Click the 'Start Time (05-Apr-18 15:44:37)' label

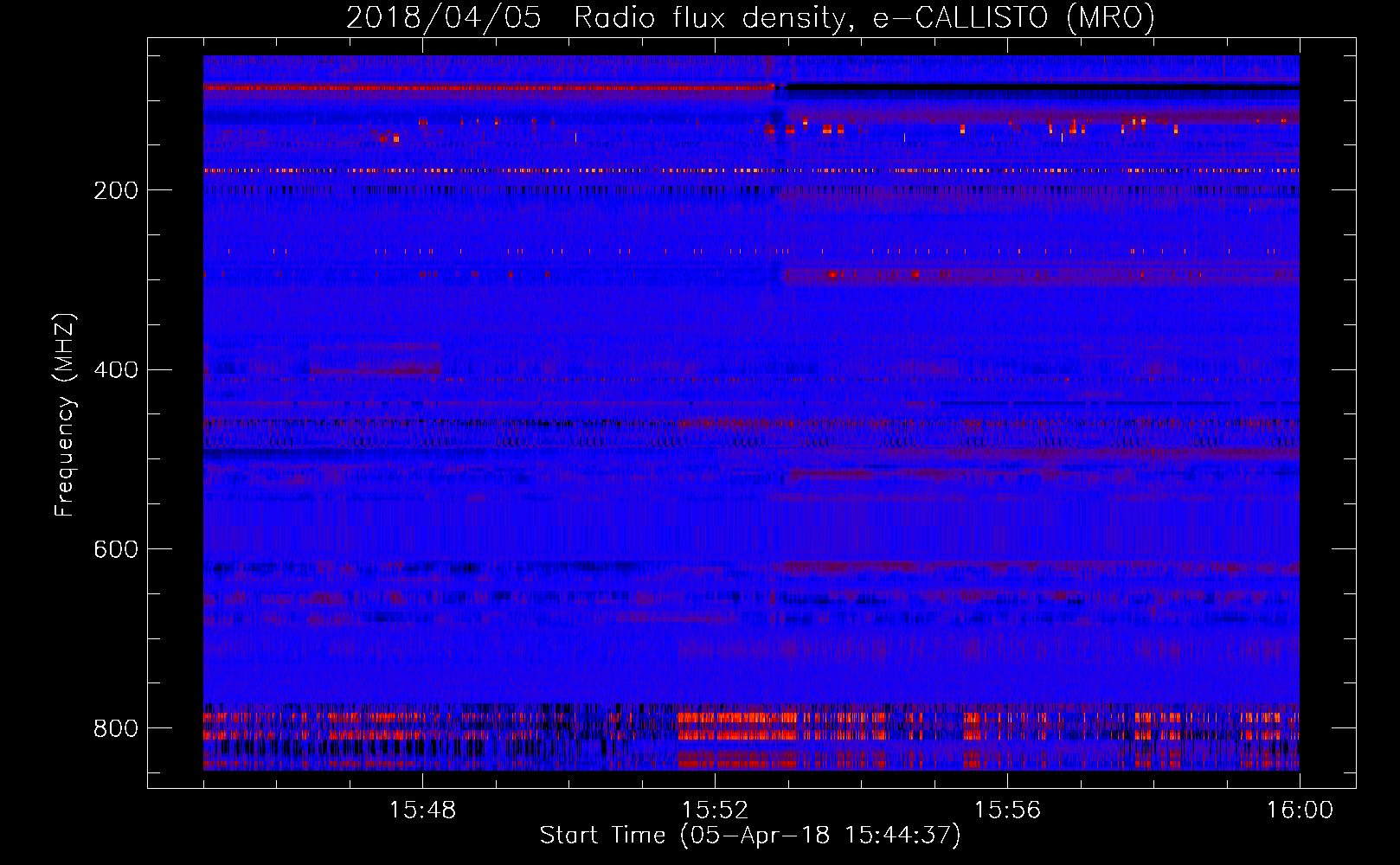click(750, 836)
